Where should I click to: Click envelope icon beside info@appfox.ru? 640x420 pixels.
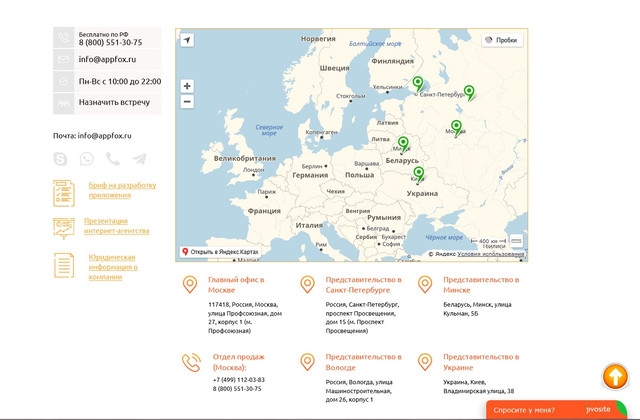pyautogui.click(x=63, y=60)
